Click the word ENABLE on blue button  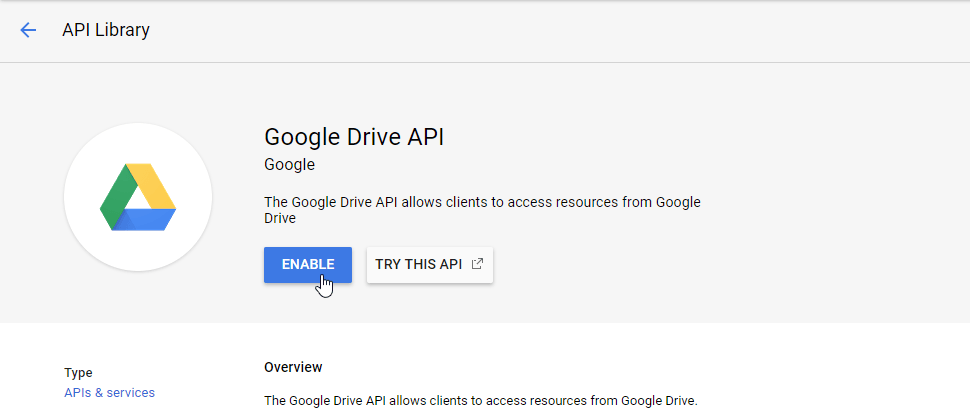tap(308, 265)
